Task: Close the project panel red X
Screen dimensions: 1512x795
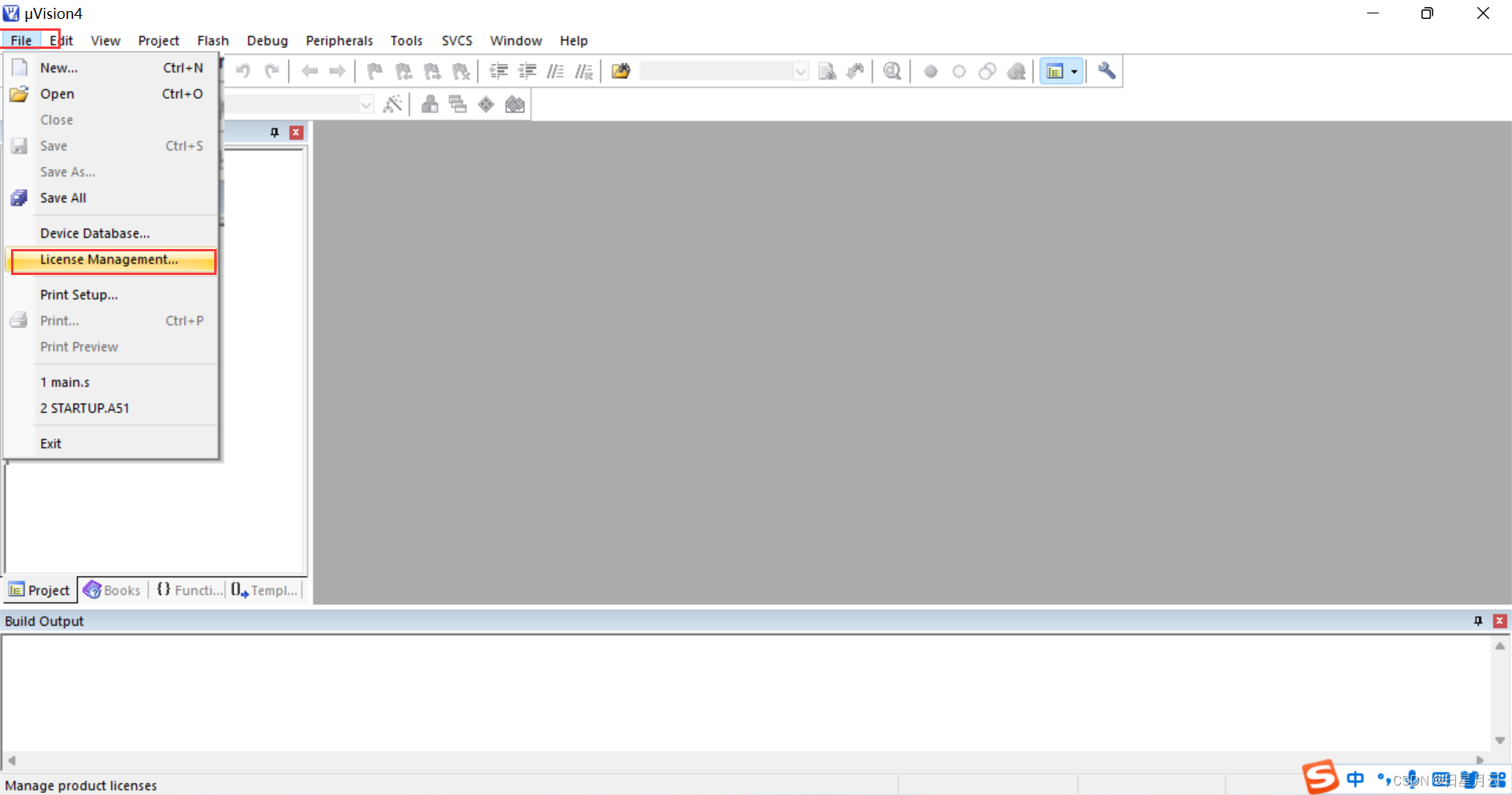Action: pyautogui.click(x=296, y=132)
